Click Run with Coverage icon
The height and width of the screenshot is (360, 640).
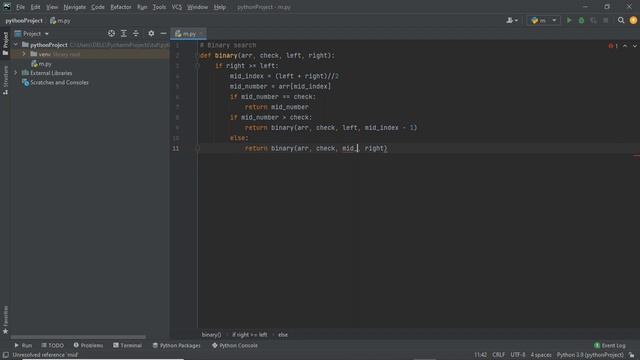coord(593,20)
